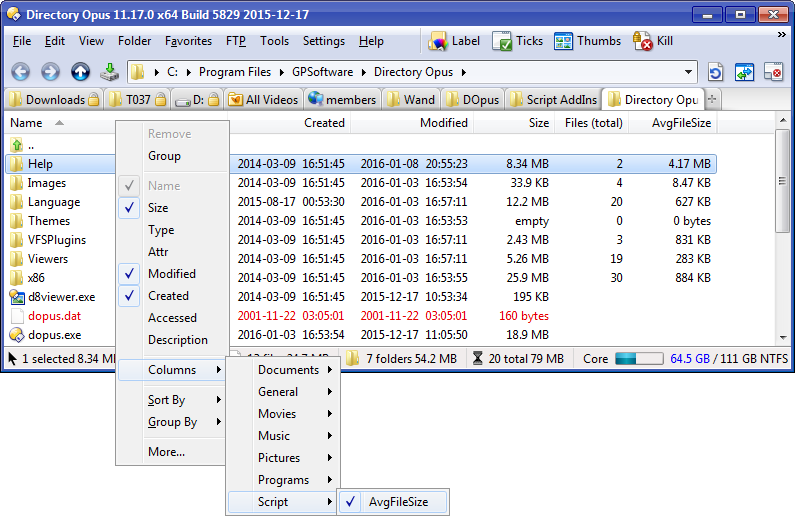Click the toolbar overflow chevron at top right

pyautogui.click(x=782, y=34)
